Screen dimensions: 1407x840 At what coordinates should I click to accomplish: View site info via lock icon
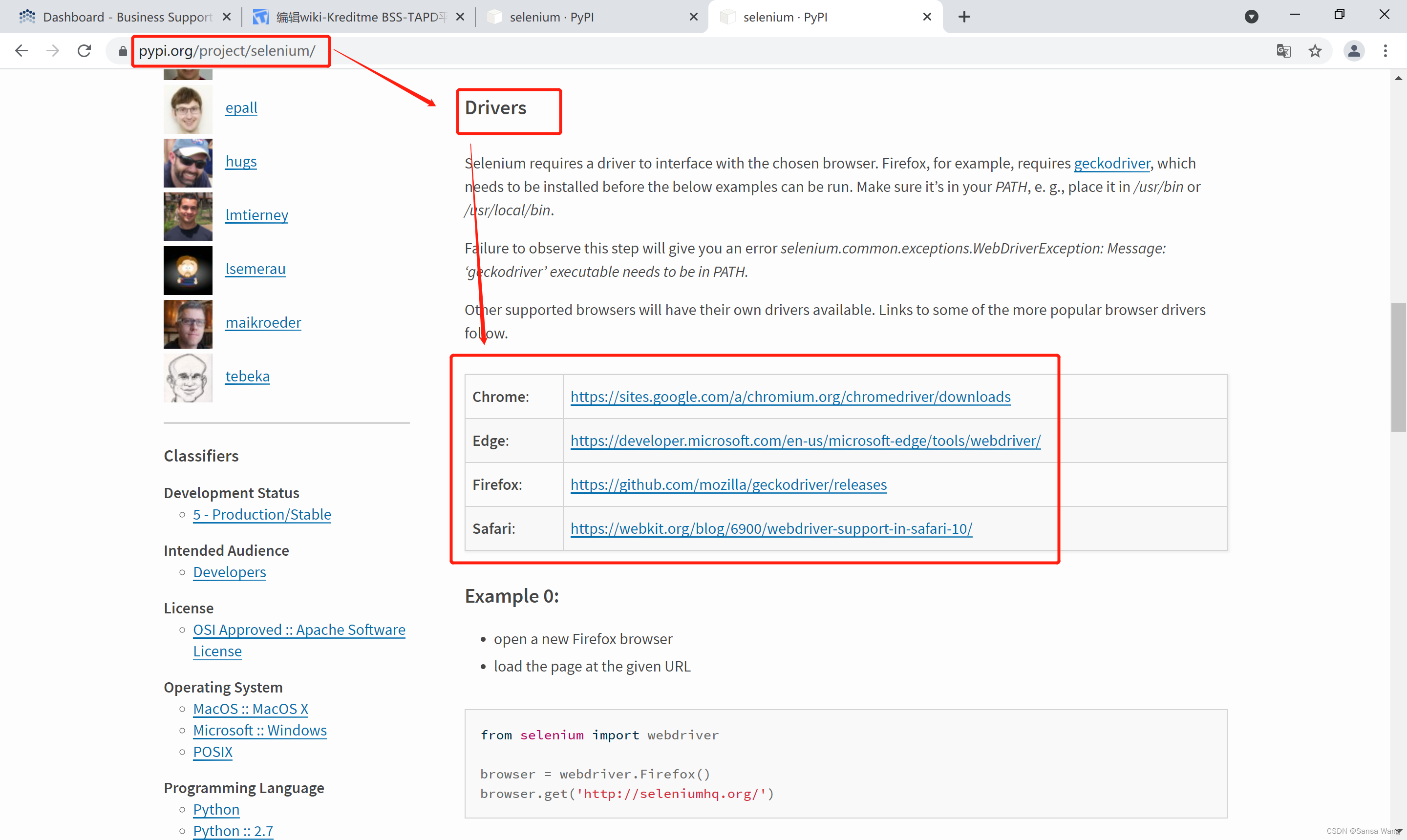pyautogui.click(x=122, y=51)
